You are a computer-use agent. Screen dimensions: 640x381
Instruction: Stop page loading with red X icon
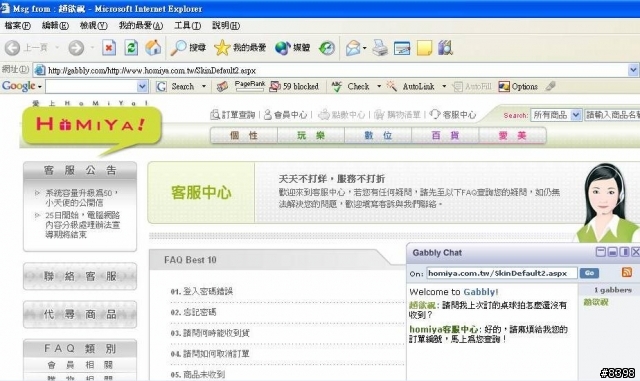(x=109, y=48)
